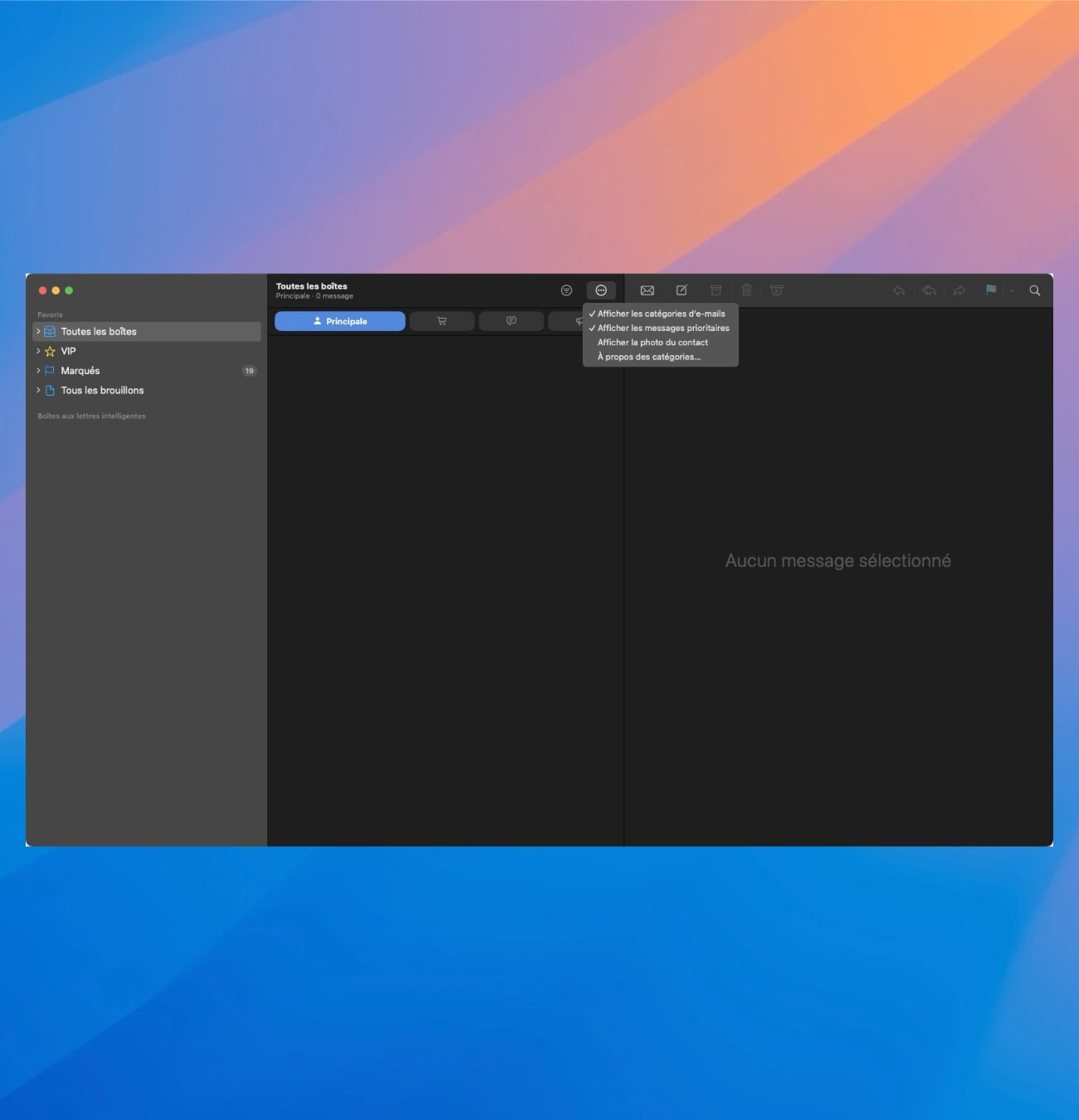Click the archive box icon
Screen dimensions: 1079x1120
point(715,290)
